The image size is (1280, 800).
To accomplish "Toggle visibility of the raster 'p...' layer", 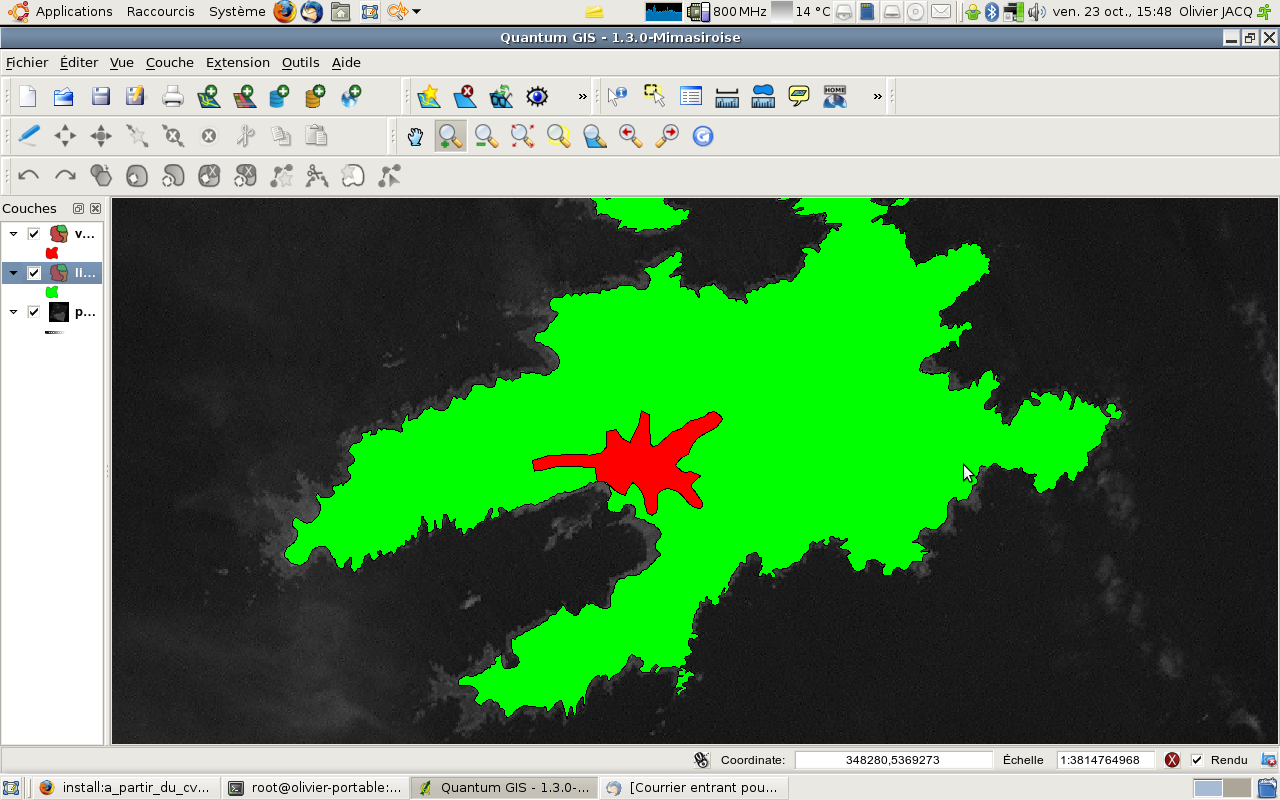I will (34, 312).
